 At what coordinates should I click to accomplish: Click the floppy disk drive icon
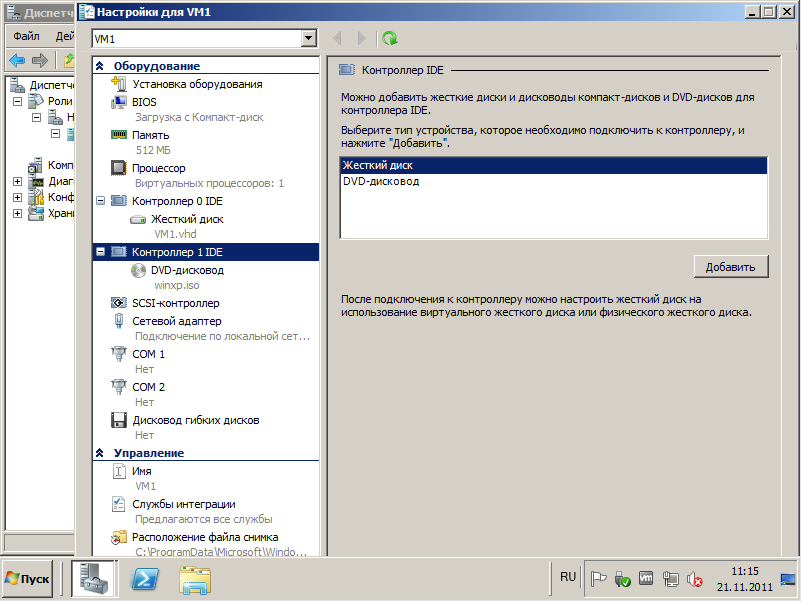[x=119, y=420]
